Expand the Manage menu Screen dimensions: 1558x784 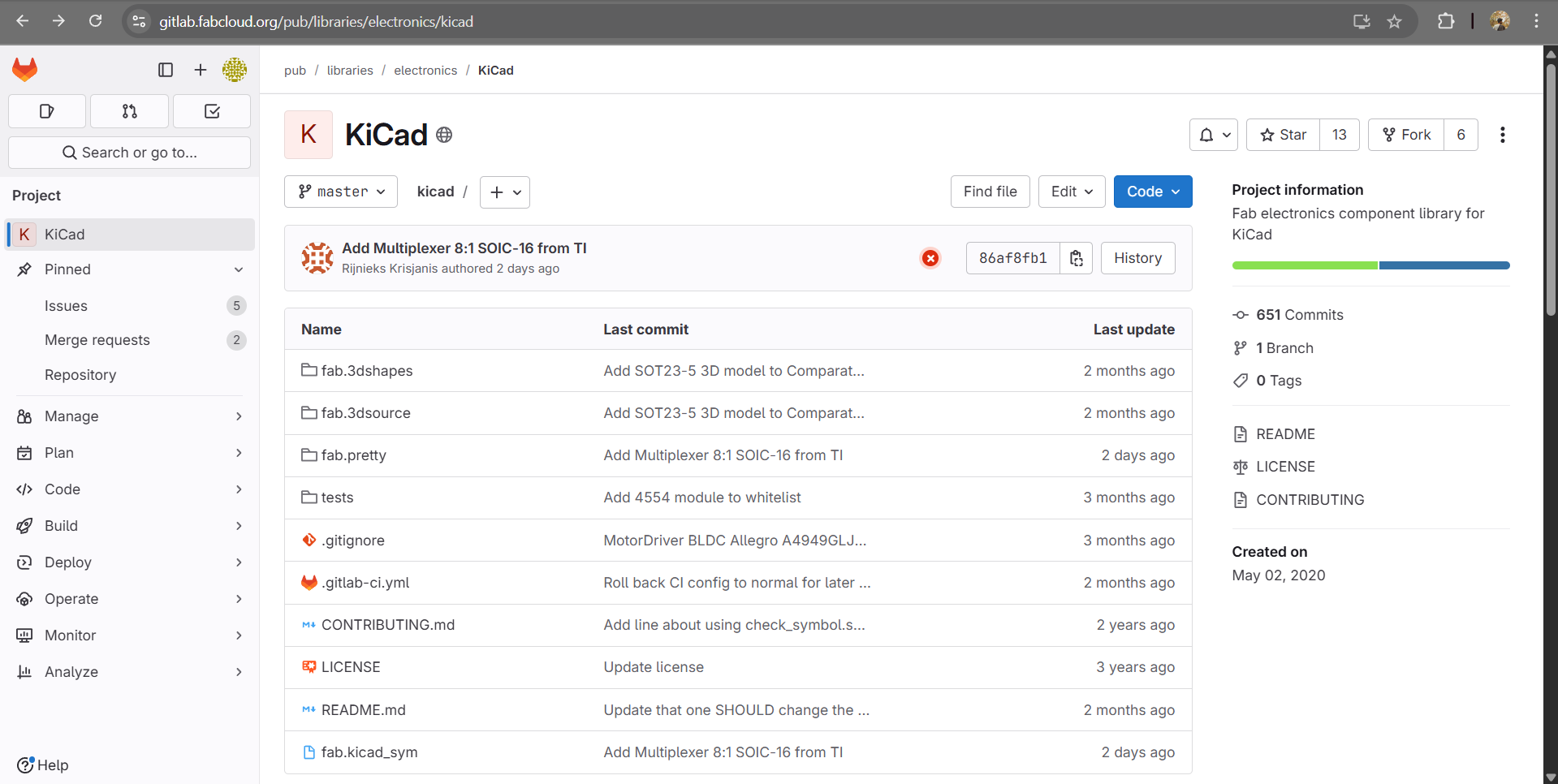tap(130, 416)
